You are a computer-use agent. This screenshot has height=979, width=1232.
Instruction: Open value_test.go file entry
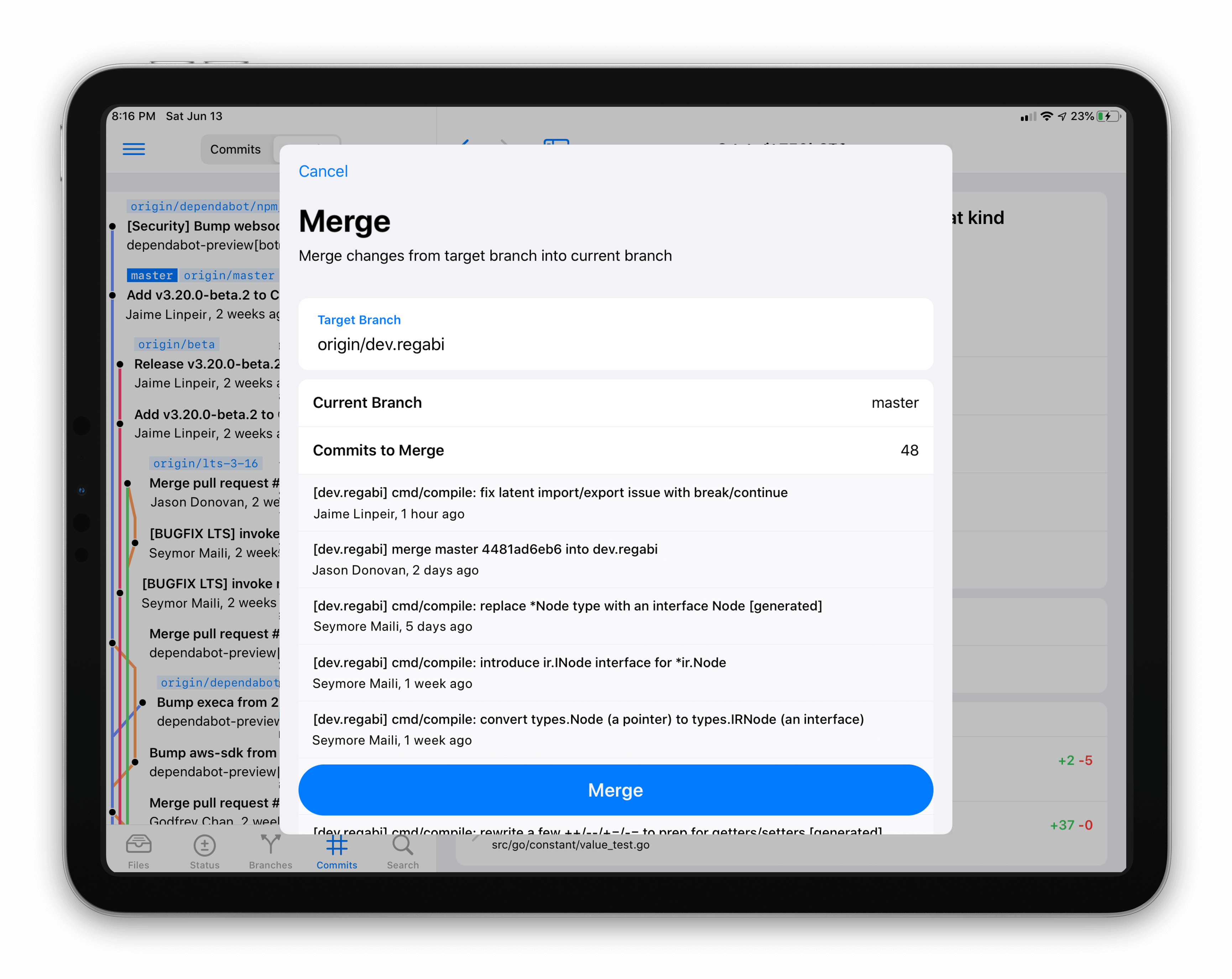click(x=570, y=845)
